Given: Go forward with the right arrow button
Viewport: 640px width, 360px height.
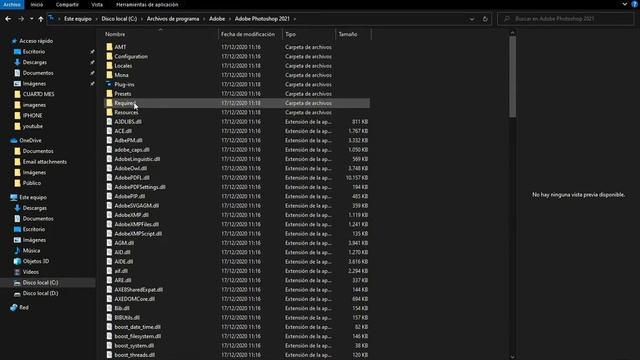Looking at the screenshot, I should pyautogui.click(x=21, y=19).
